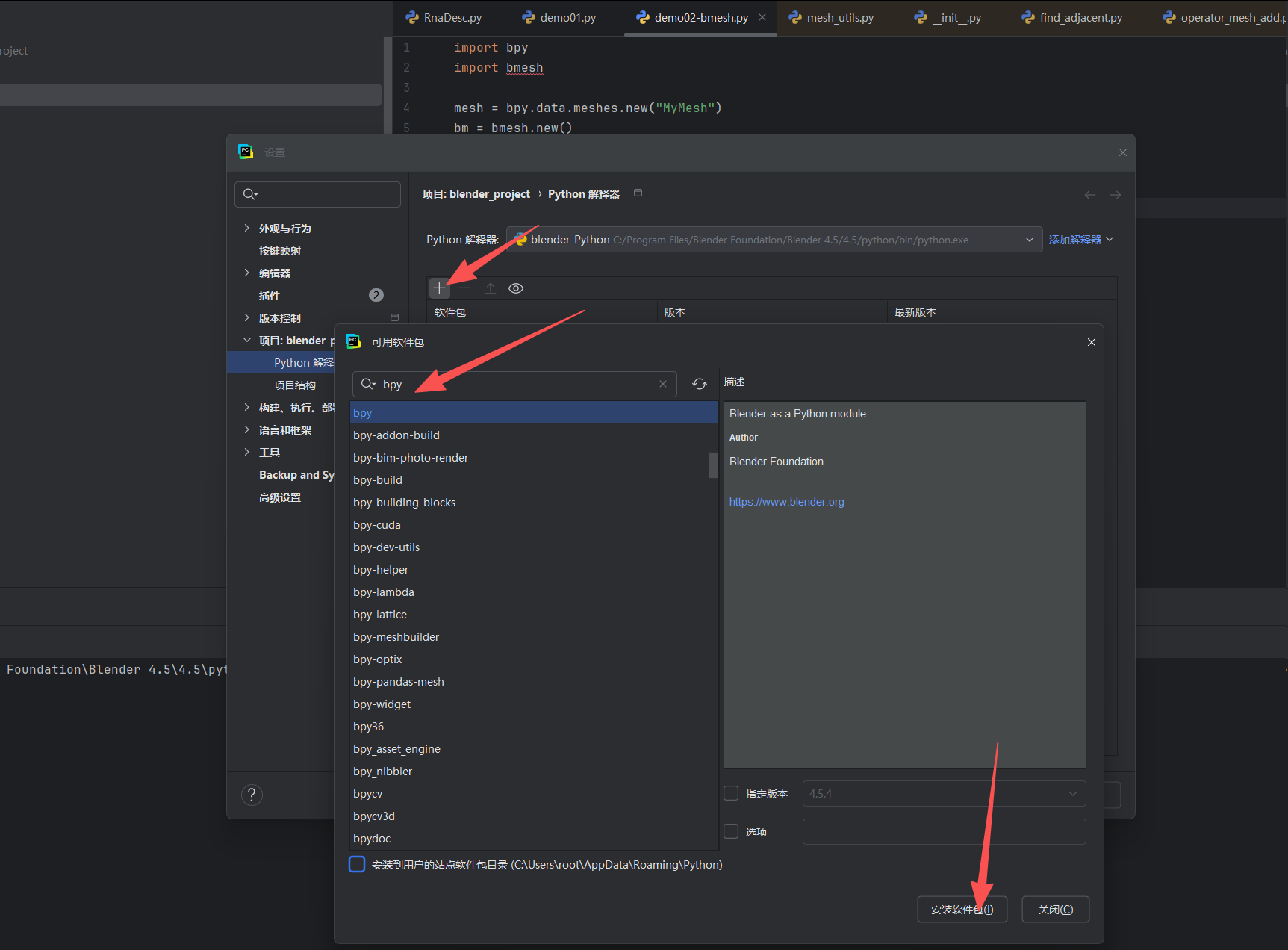The image size is (1288, 950).
Task: Expand the Languages & Frameworks node
Action: point(246,429)
